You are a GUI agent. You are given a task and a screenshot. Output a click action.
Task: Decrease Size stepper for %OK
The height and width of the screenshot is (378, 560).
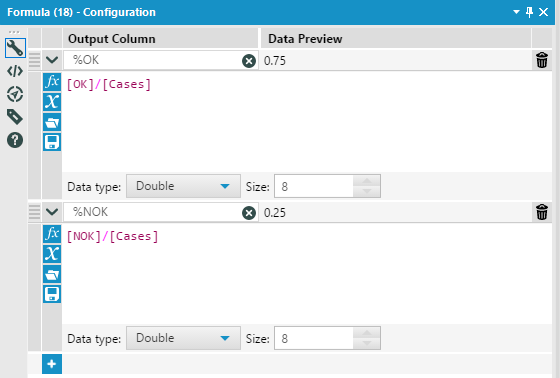coord(367,192)
